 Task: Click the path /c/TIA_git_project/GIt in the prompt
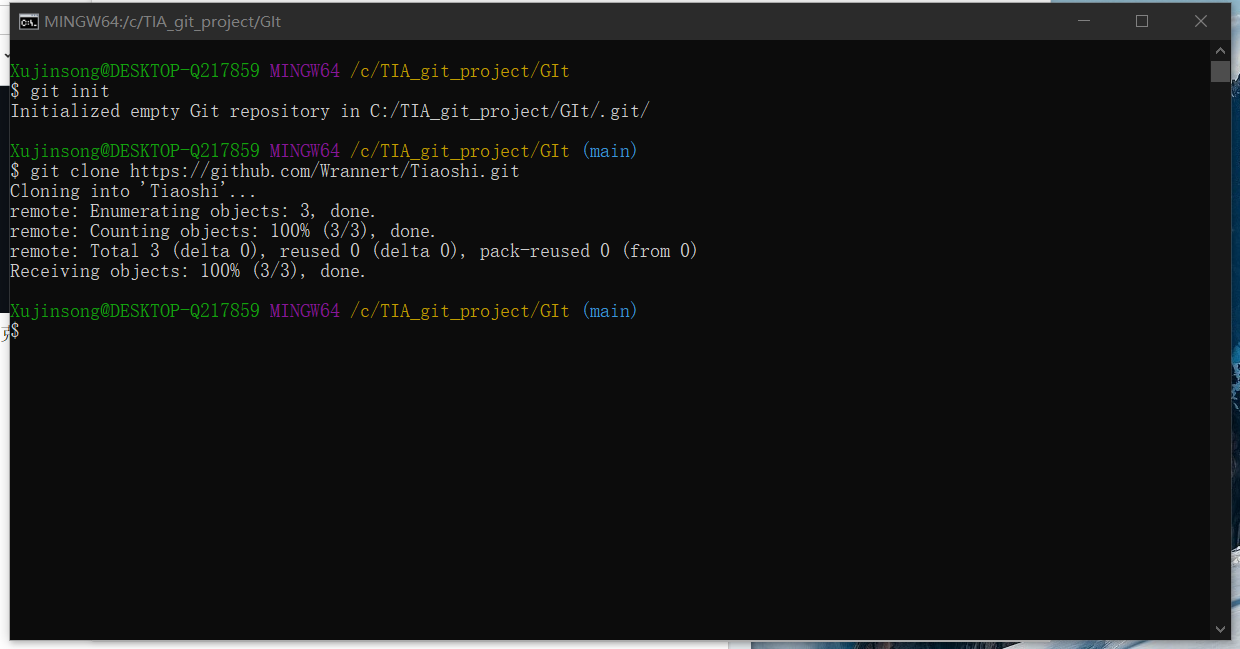coord(460,70)
